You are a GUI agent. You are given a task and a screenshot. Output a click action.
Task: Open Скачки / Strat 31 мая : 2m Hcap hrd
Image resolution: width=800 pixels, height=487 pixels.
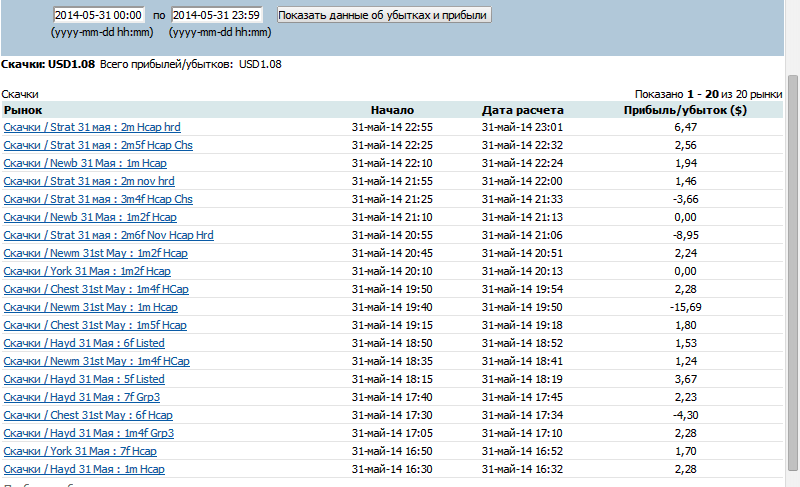[x=92, y=127]
